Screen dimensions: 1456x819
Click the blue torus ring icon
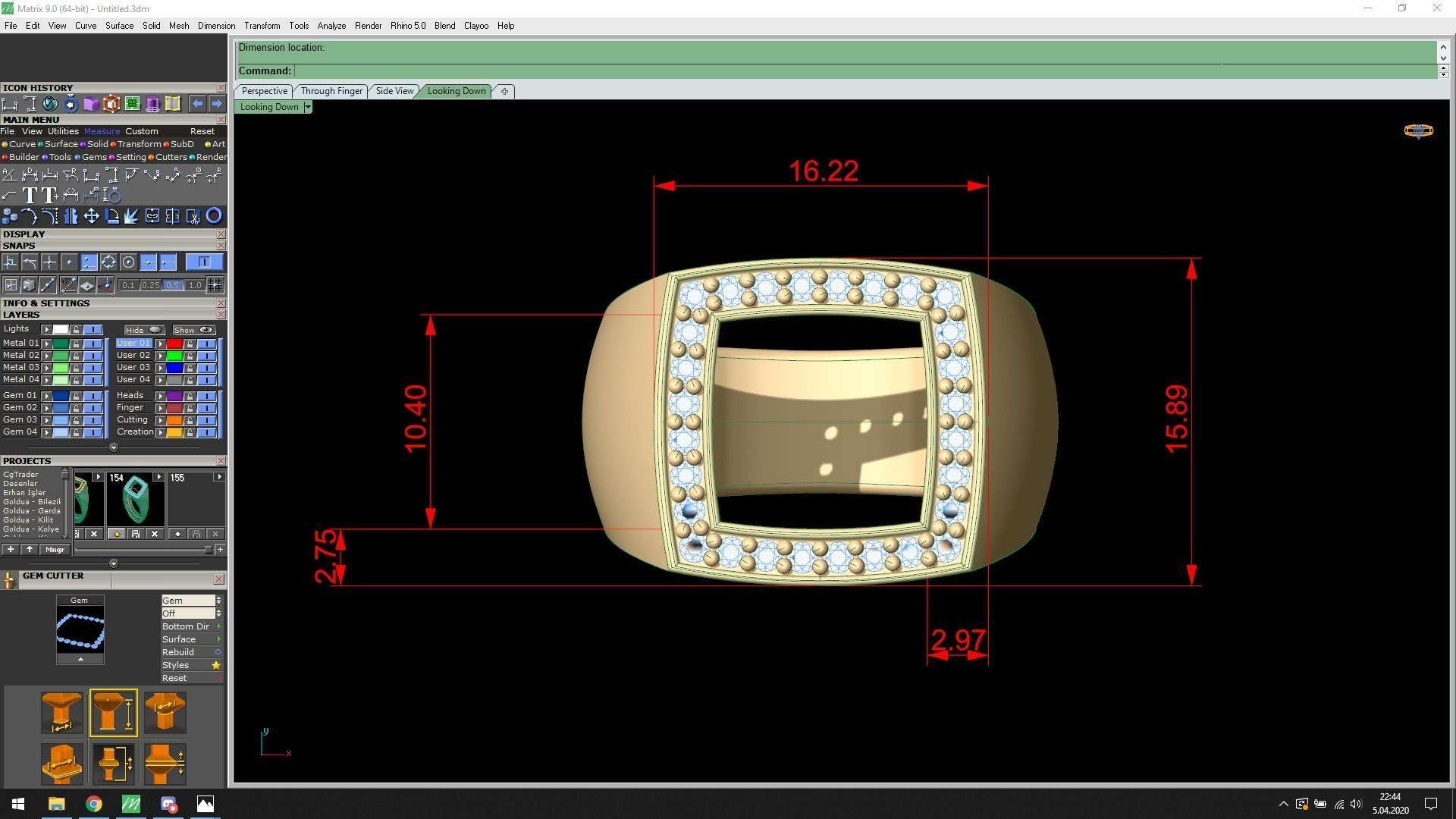[214, 217]
